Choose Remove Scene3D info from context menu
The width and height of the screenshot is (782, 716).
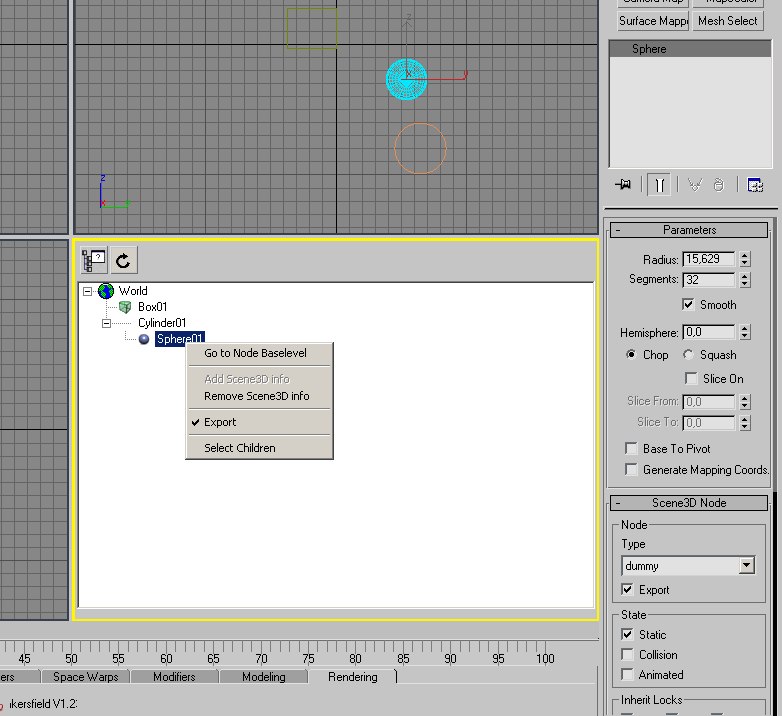(x=257, y=396)
